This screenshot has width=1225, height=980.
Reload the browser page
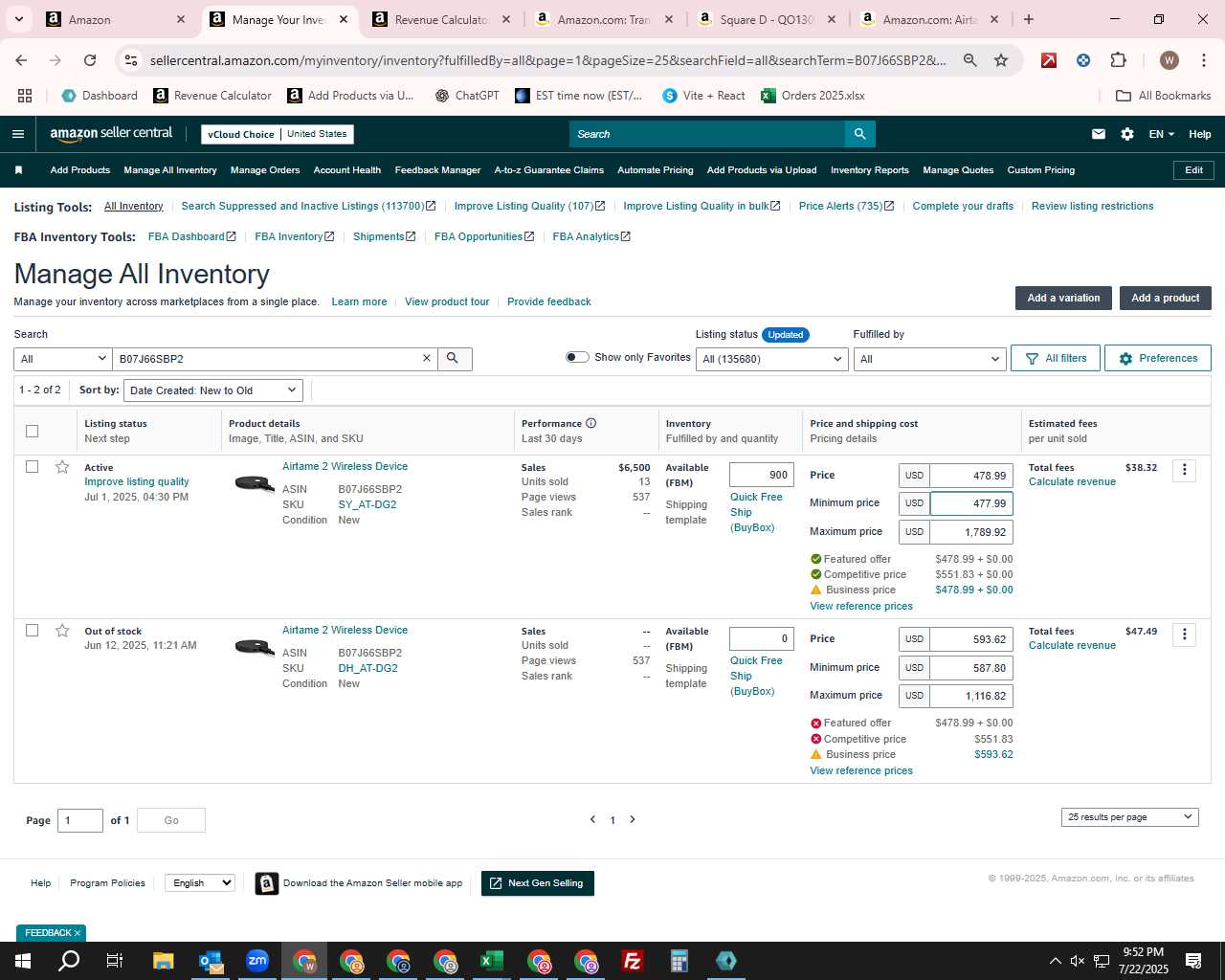90,60
